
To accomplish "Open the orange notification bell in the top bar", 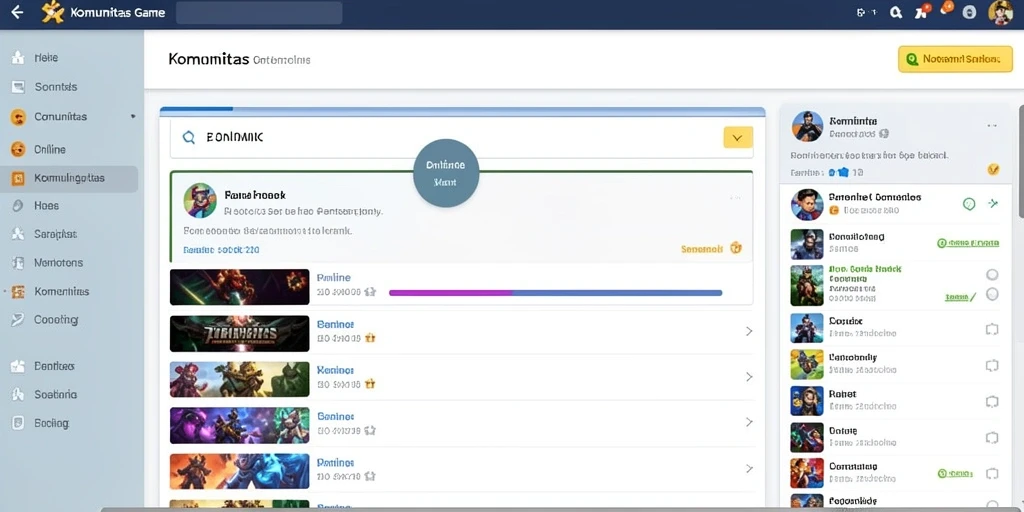I will pos(946,9).
